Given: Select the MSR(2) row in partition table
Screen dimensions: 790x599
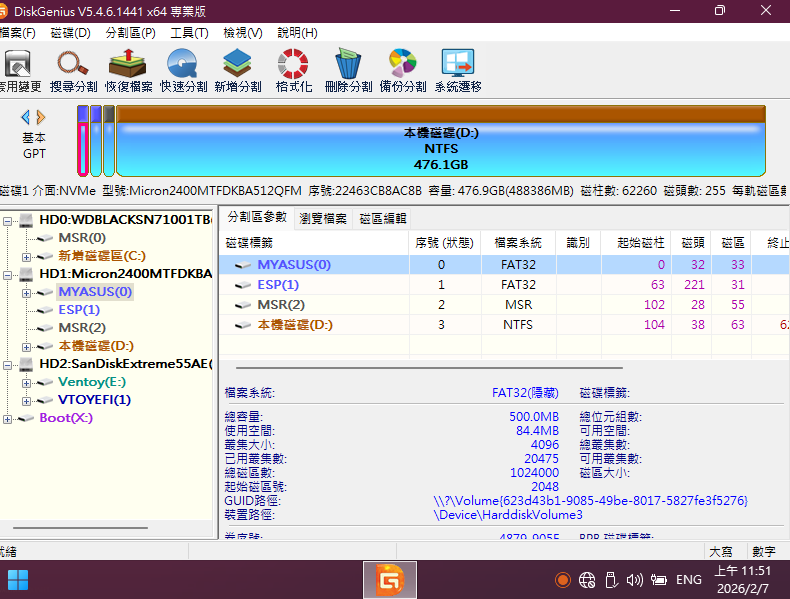Looking at the screenshot, I should (504, 305).
